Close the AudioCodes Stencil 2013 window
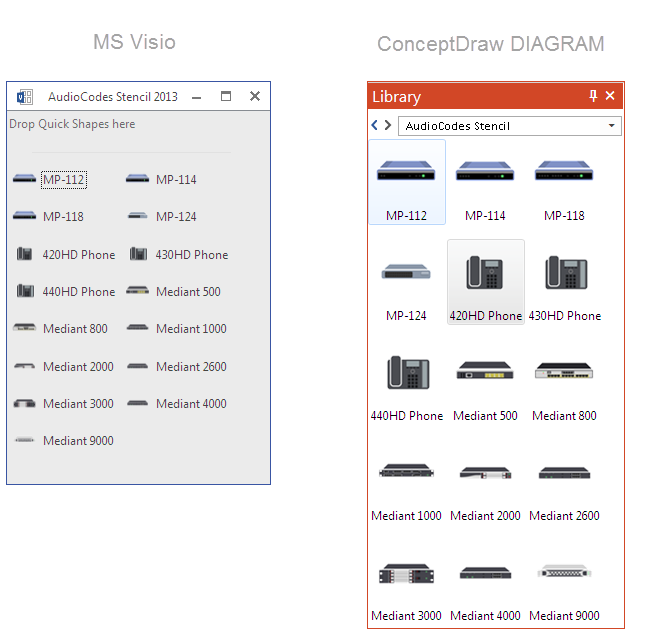 tap(255, 96)
